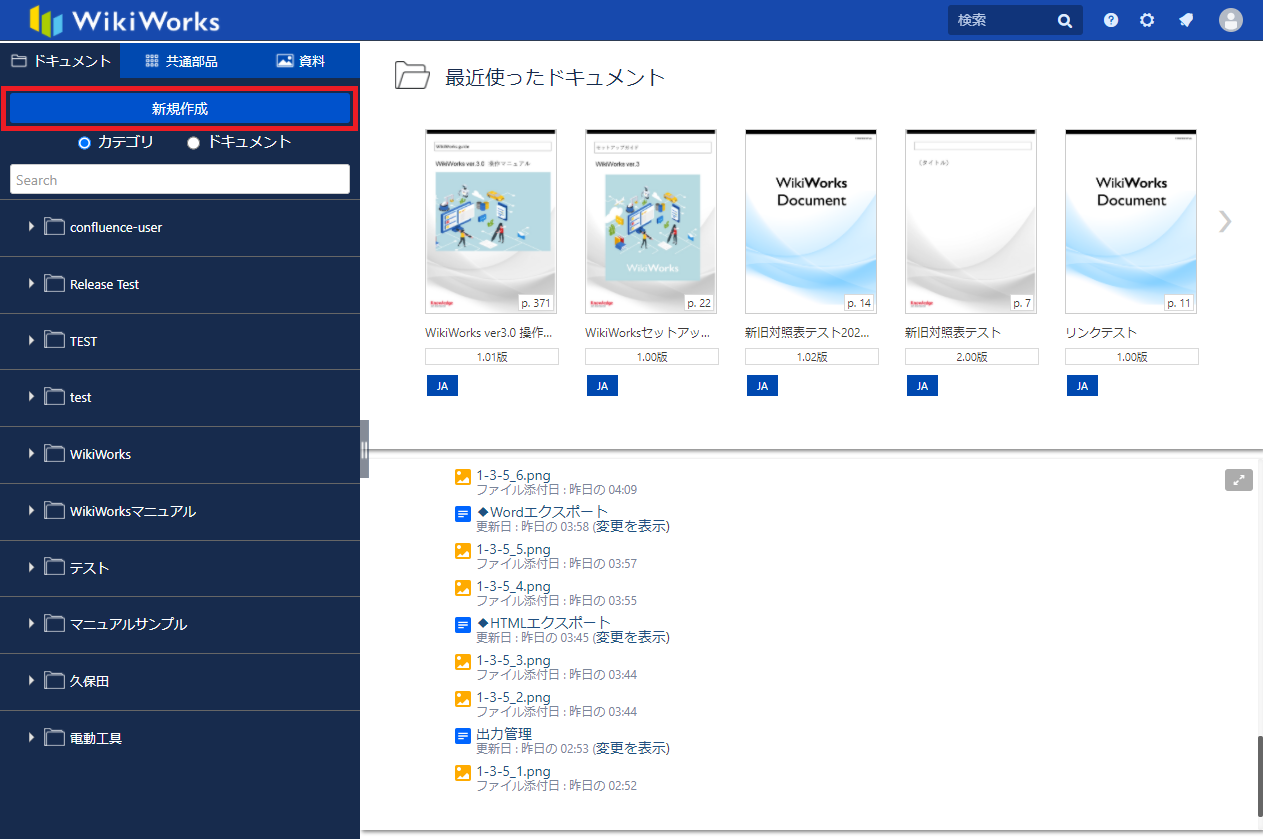The image size is (1263, 839).
Task: Open the user profile avatar
Action: click(x=1231, y=20)
